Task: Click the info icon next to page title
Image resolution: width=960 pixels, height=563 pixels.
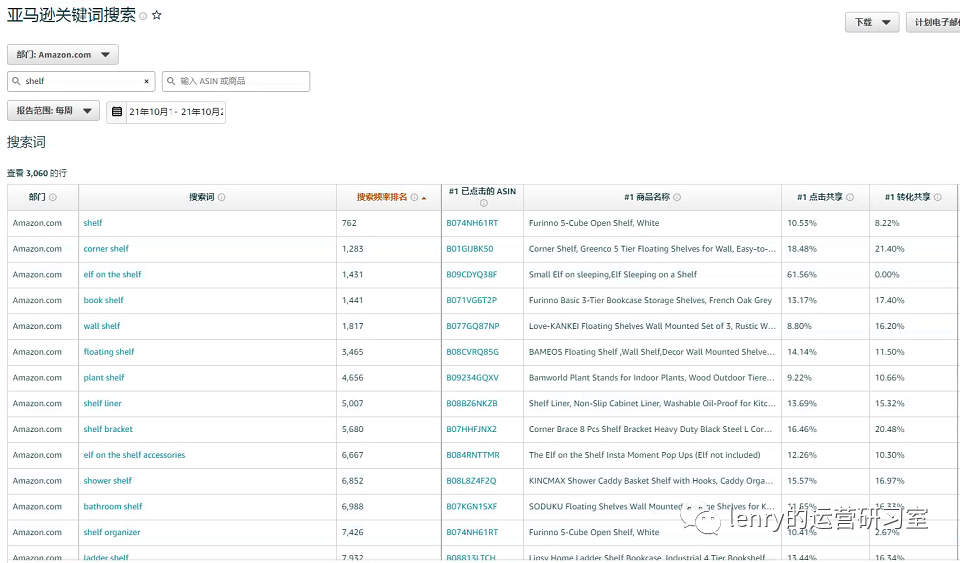Action: click(x=143, y=16)
